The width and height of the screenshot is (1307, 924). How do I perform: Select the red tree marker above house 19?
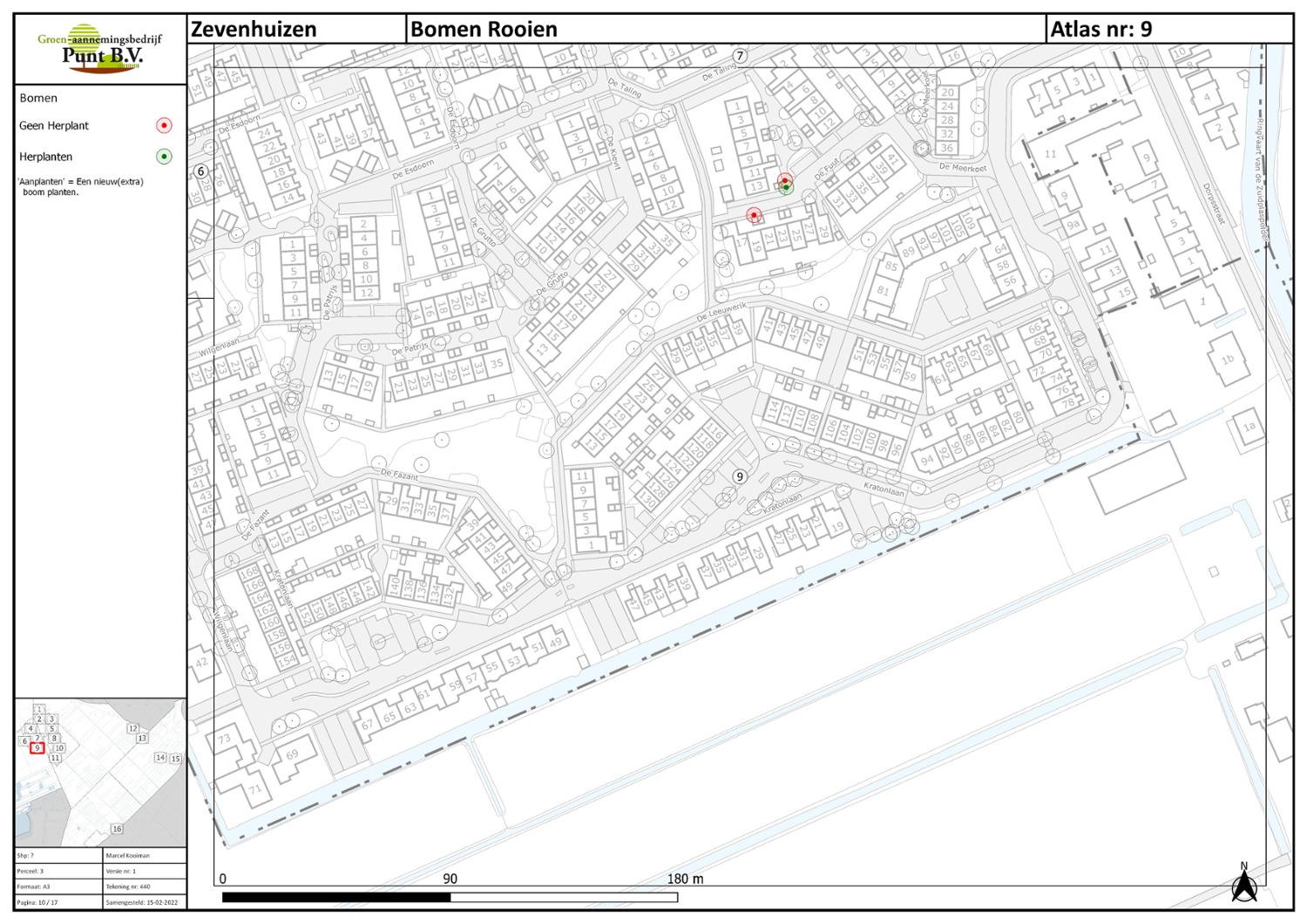click(754, 215)
